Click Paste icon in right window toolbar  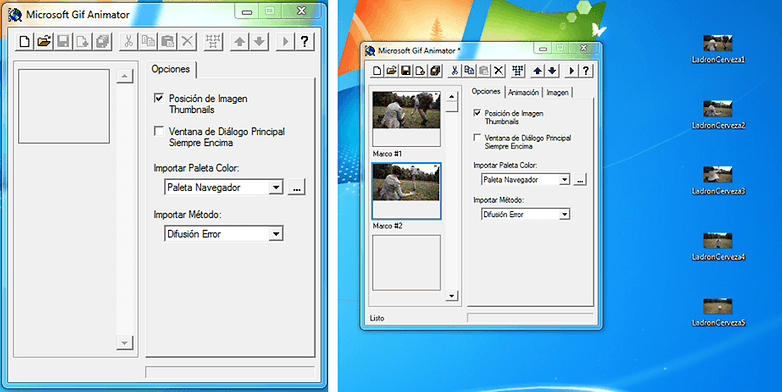pos(484,71)
